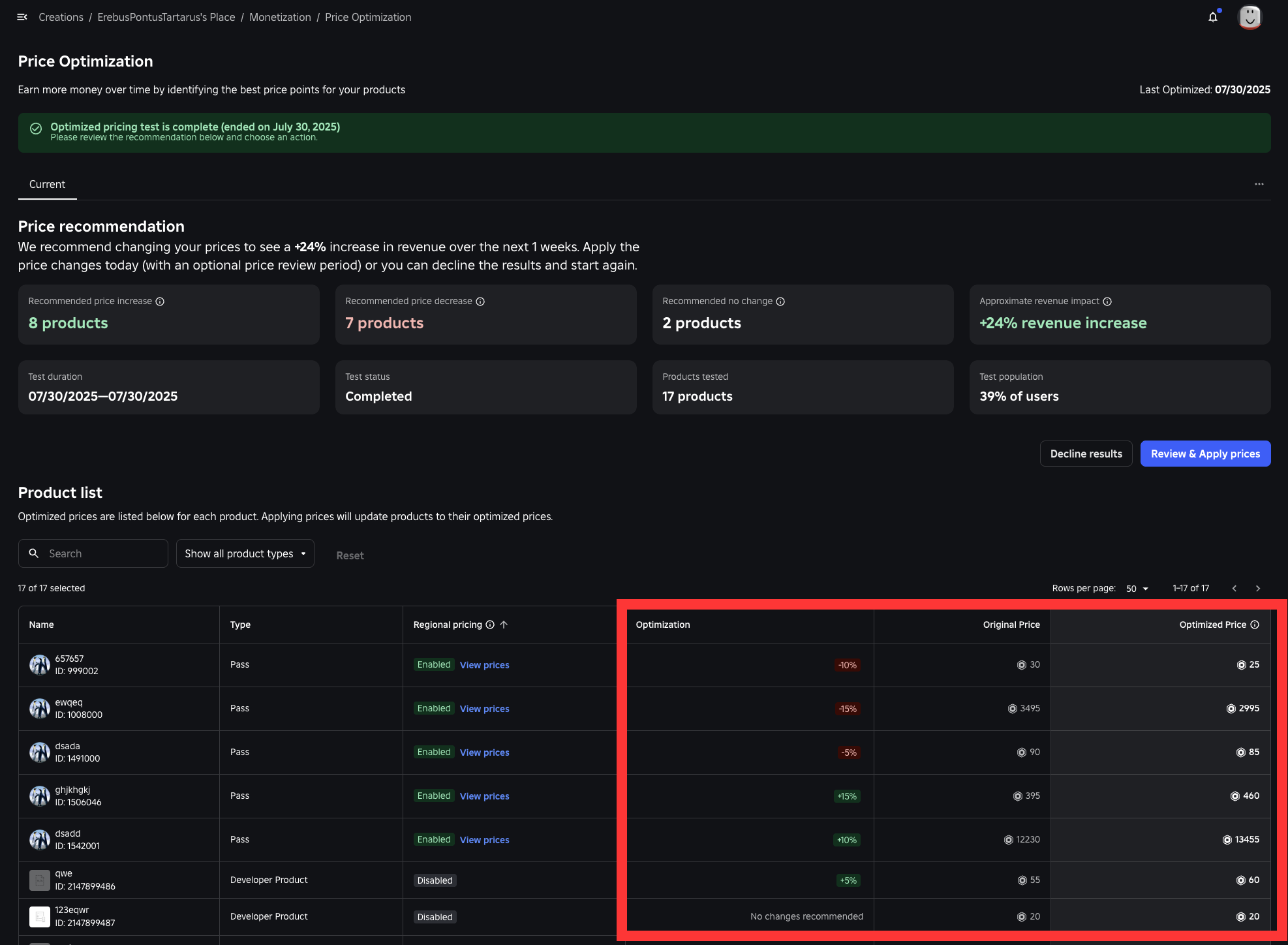The width and height of the screenshot is (1288, 945).
Task: Click the Regional pricing info icon
Action: (490, 625)
